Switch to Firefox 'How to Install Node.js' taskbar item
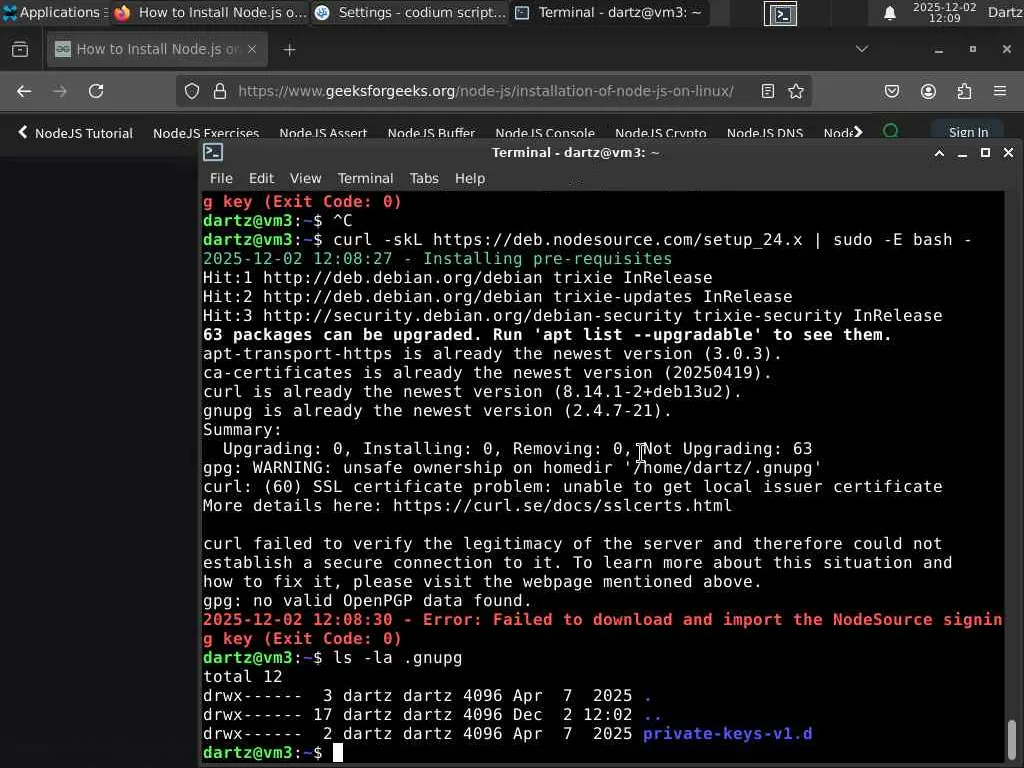The image size is (1024, 768). (x=210, y=12)
